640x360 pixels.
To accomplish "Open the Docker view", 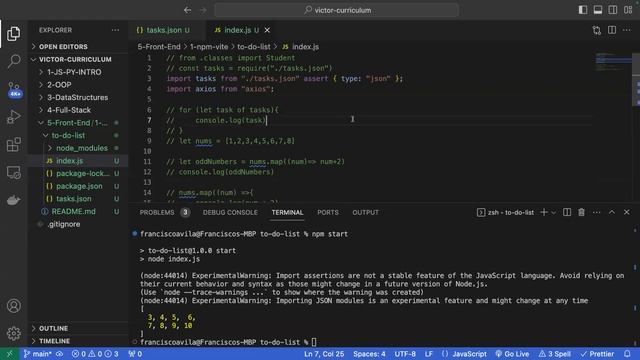I will click(13, 200).
